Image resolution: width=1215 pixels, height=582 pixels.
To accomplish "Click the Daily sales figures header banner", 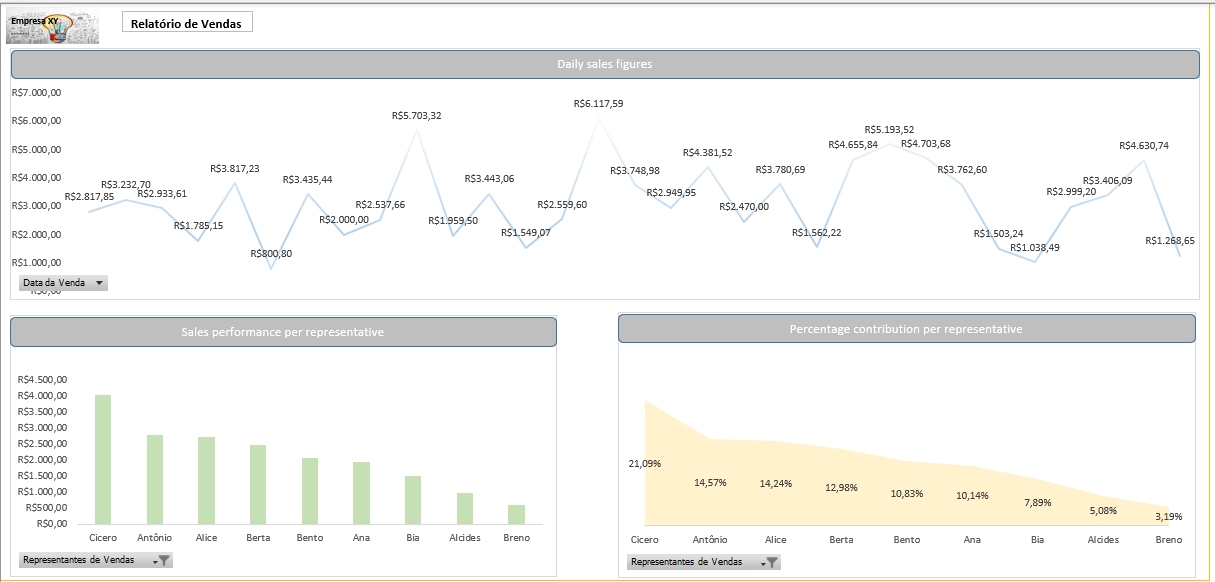I will click(604, 64).
